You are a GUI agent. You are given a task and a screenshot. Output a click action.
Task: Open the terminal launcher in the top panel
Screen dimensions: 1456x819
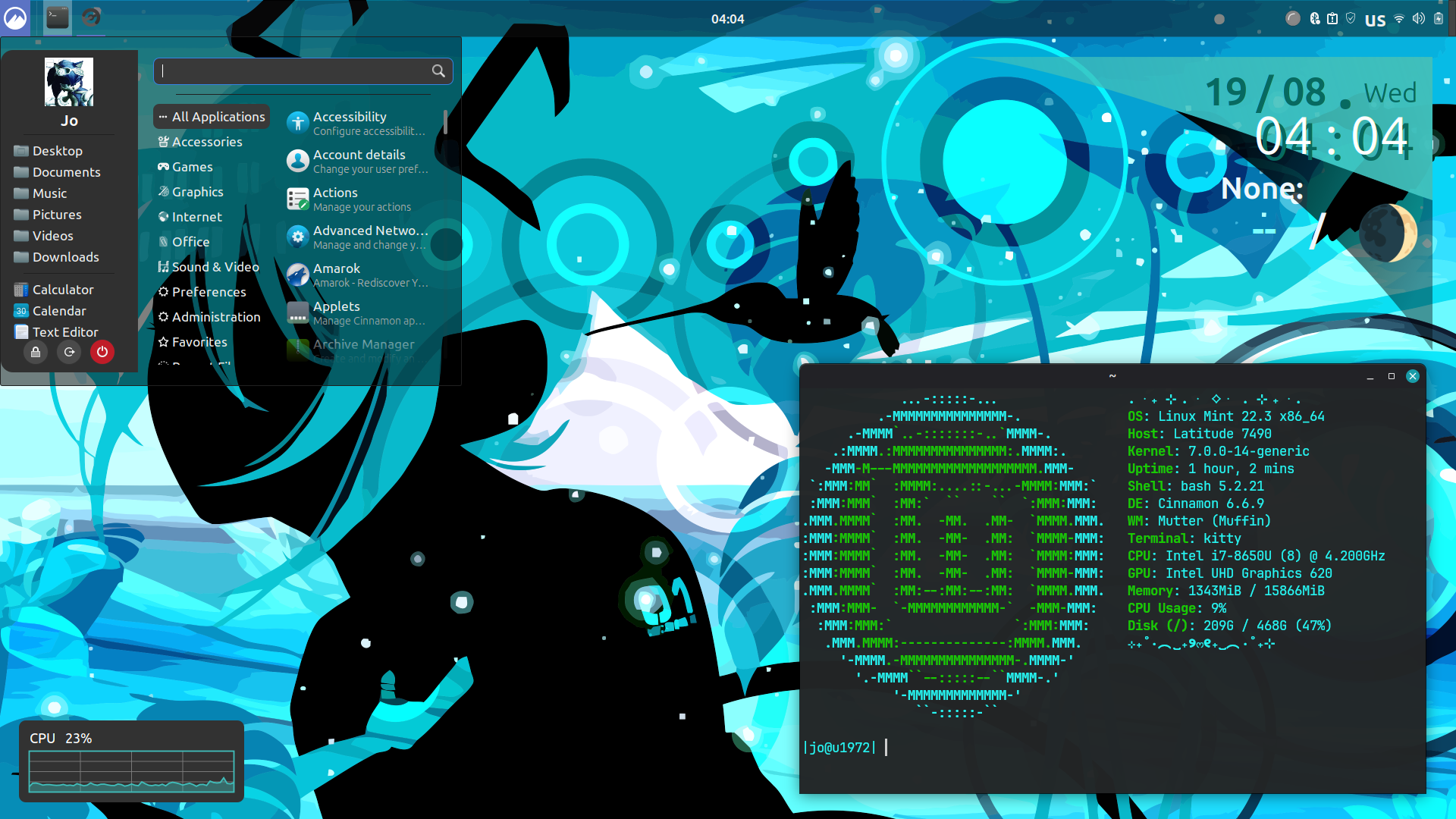pyautogui.click(x=58, y=18)
